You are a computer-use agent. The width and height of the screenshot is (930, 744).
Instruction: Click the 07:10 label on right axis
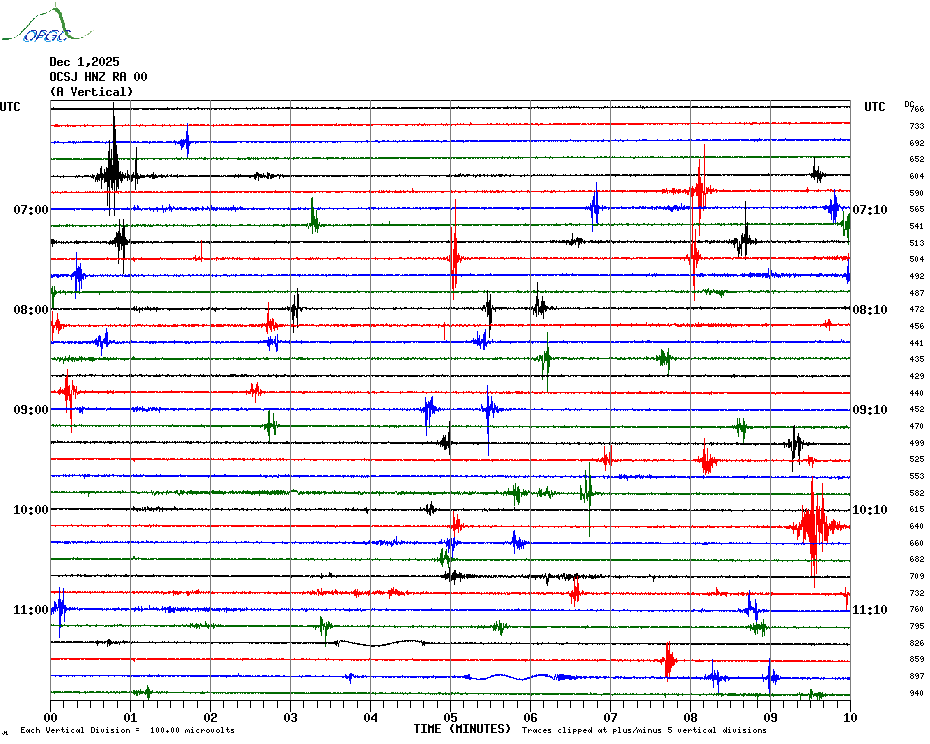click(870, 210)
